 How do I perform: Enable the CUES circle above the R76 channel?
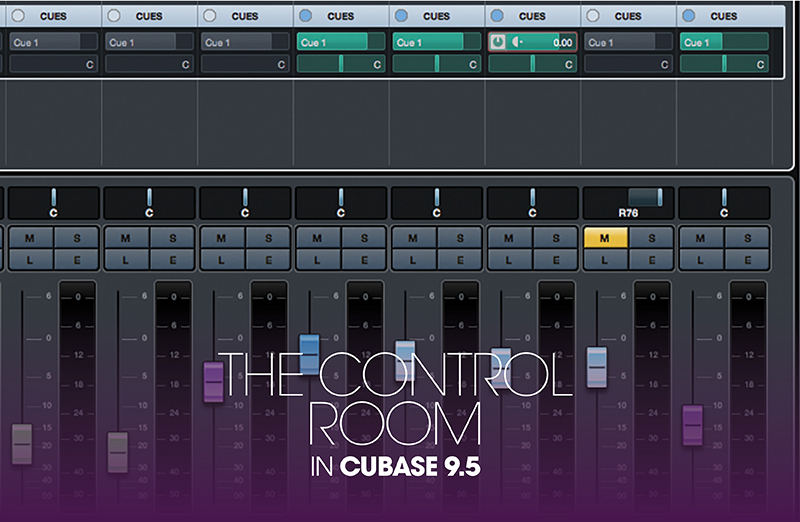(x=595, y=16)
